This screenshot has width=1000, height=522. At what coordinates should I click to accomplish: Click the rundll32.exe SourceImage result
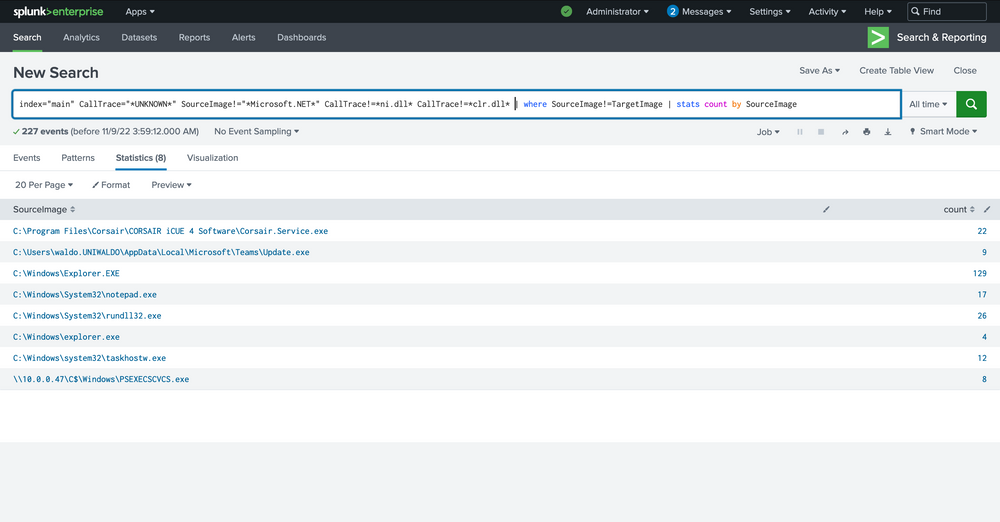[x=87, y=315]
